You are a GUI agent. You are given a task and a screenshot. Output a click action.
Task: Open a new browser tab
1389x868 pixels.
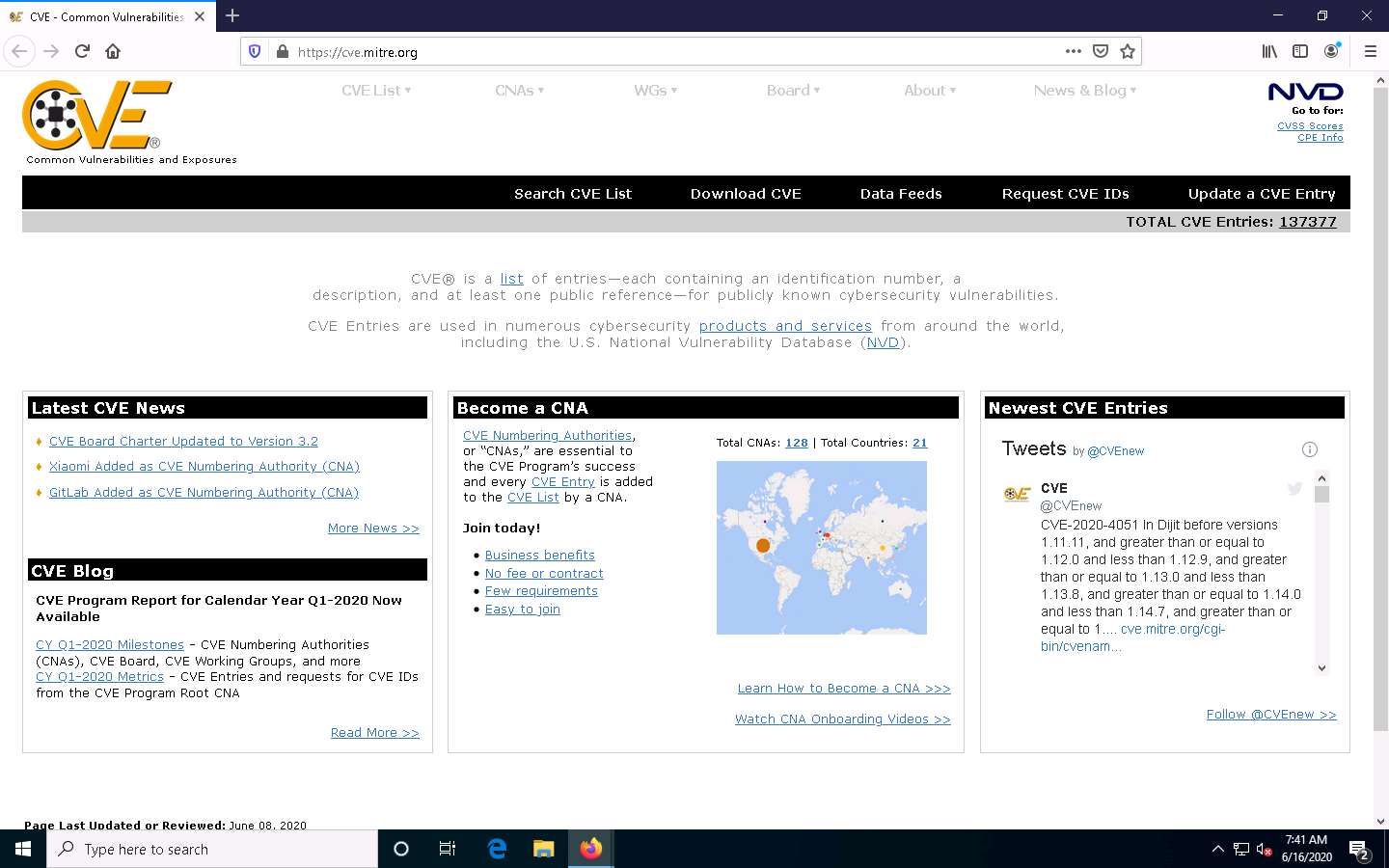coord(232,15)
